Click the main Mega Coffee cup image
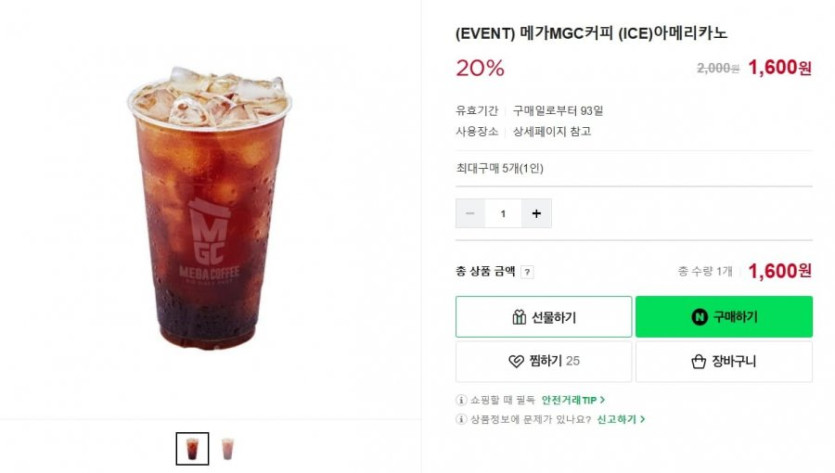Screen dimensions: 835x473 tap(209, 208)
